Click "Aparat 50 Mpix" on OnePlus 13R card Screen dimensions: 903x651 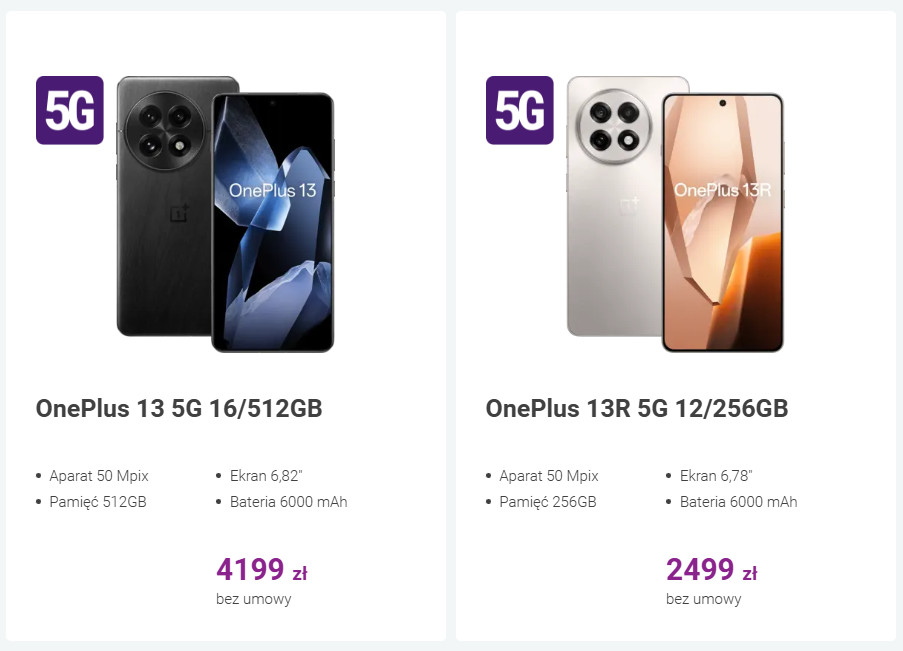coord(549,476)
